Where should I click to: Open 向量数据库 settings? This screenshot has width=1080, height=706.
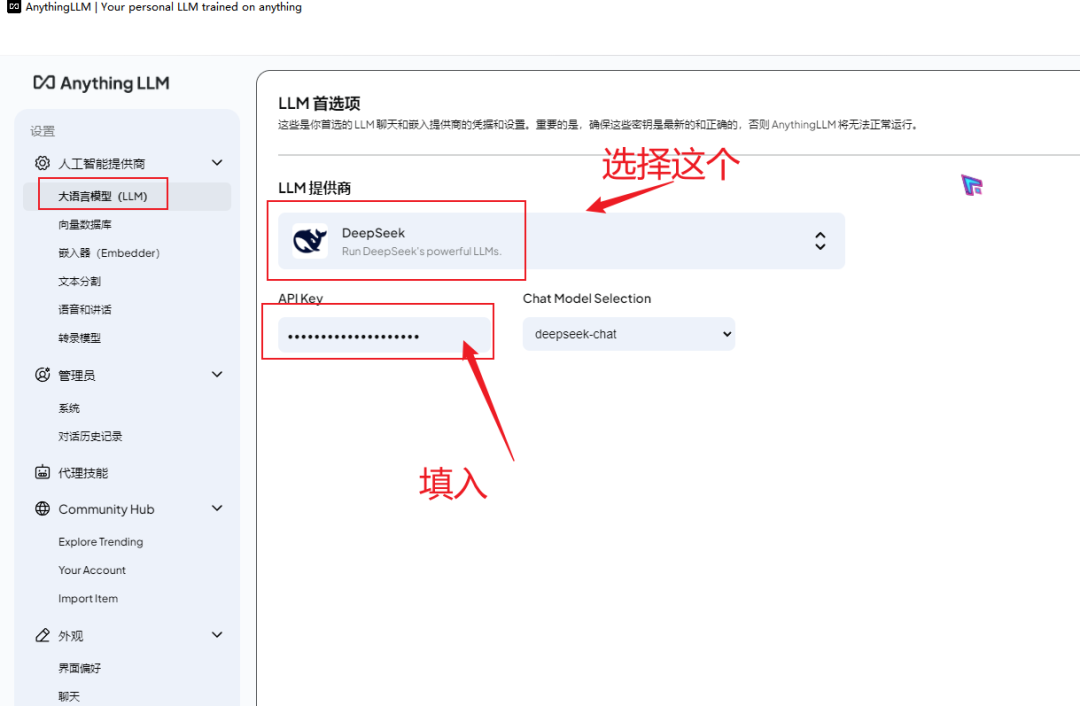click(x=85, y=225)
